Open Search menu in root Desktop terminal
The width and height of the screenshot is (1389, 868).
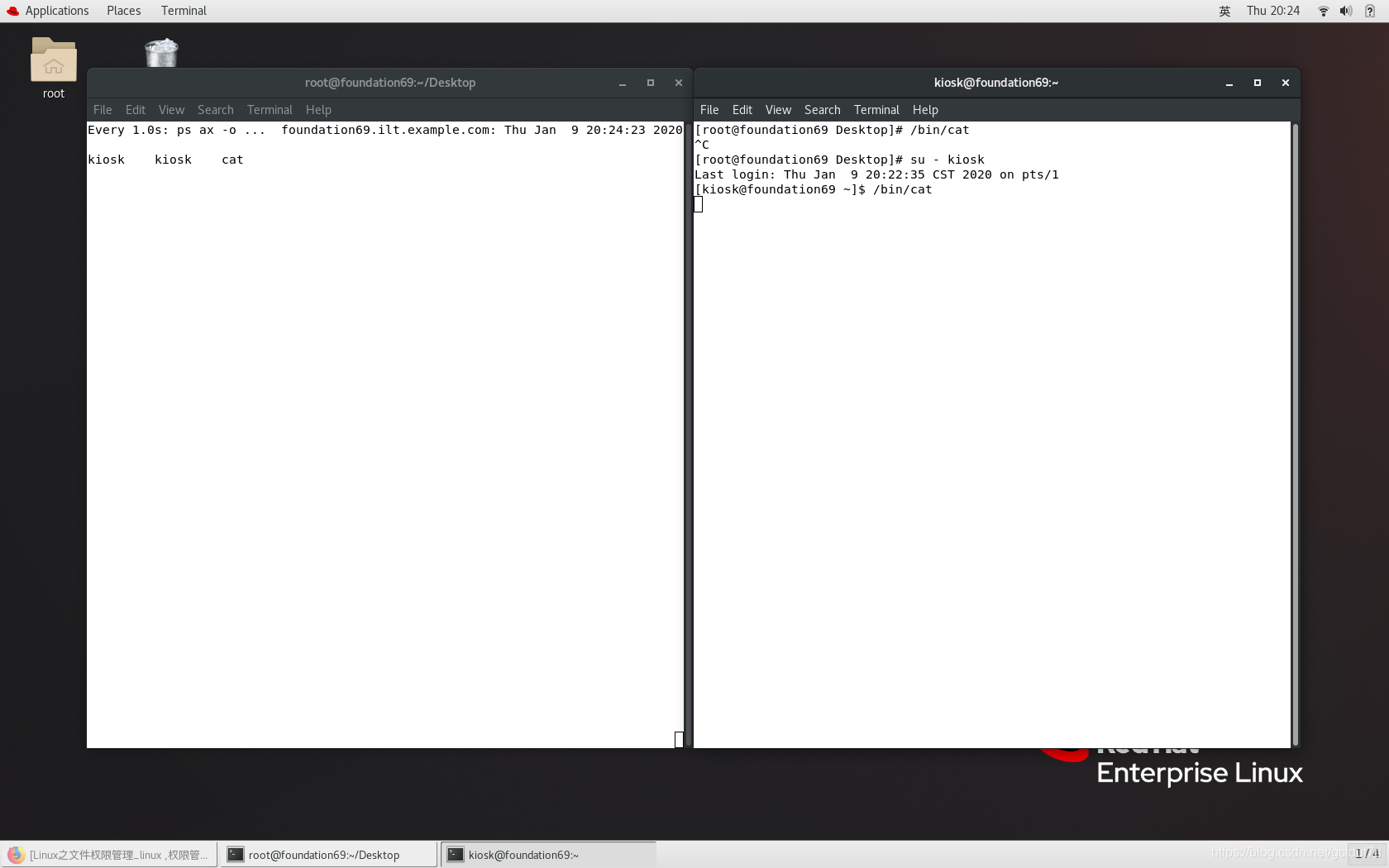pos(215,110)
